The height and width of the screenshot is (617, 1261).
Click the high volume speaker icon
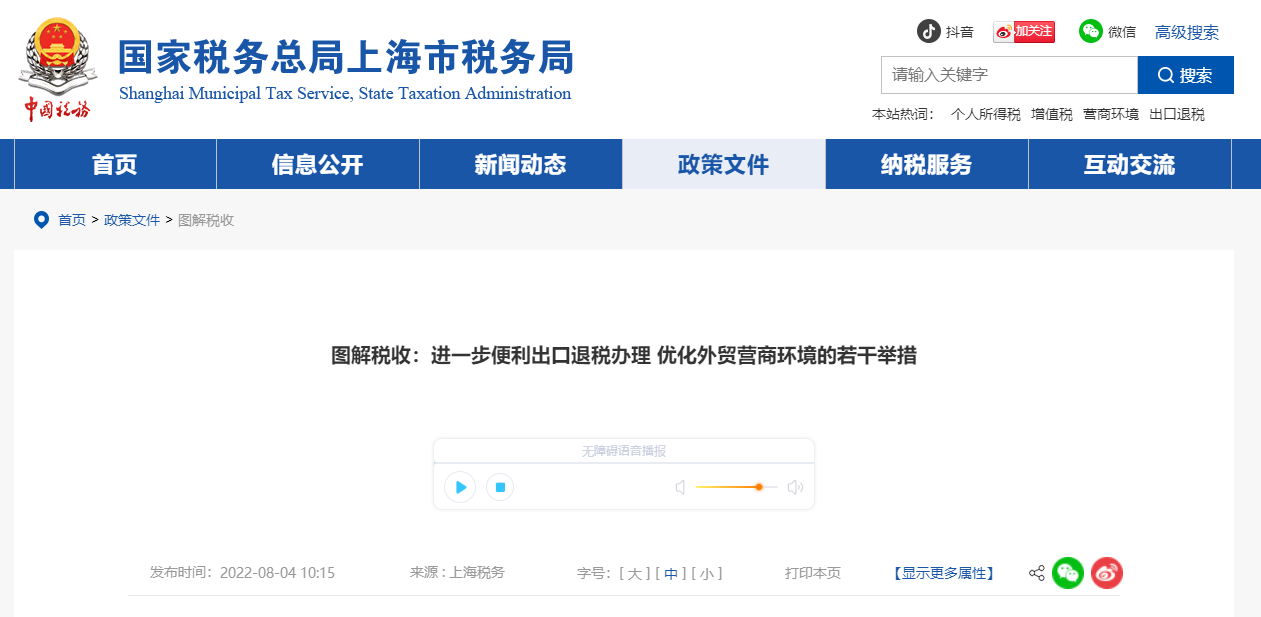coord(795,487)
